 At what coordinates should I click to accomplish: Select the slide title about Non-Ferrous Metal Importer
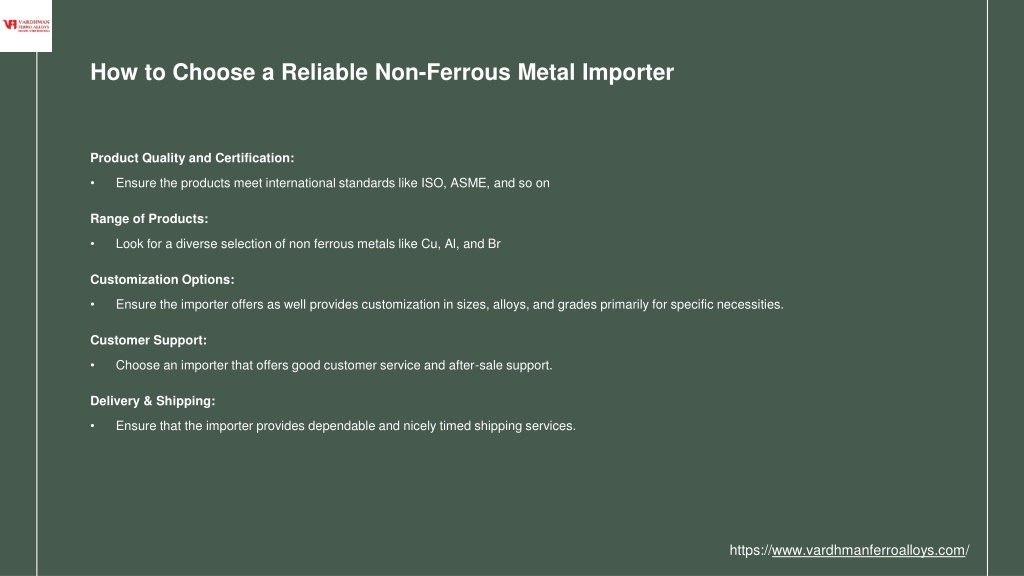[x=381, y=72]
